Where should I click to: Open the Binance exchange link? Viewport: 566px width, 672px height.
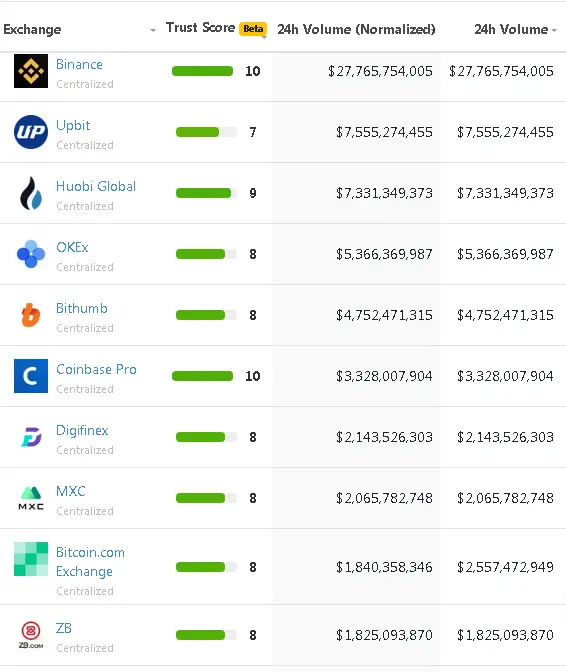click(79, 64)
